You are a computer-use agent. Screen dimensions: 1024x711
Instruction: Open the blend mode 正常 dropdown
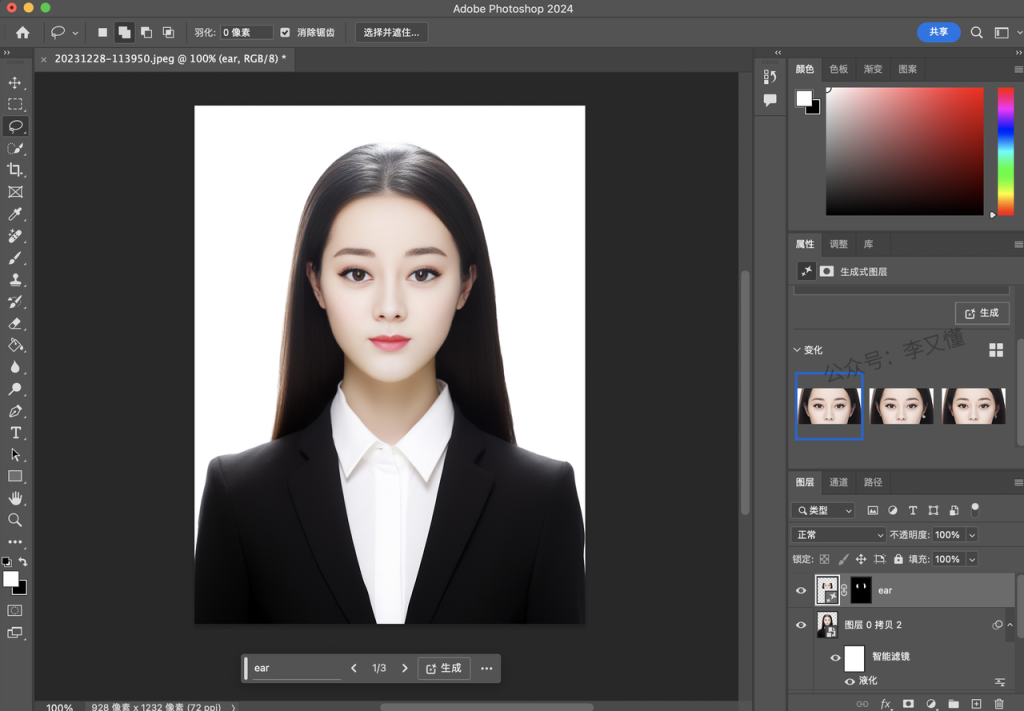pos(838,535)
